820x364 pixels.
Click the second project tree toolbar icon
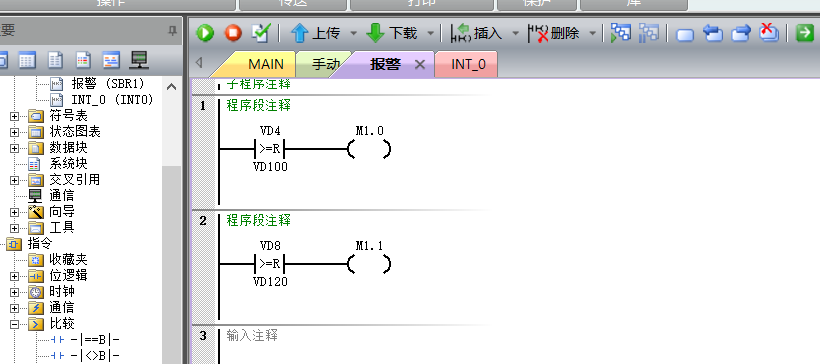[27, 61]
